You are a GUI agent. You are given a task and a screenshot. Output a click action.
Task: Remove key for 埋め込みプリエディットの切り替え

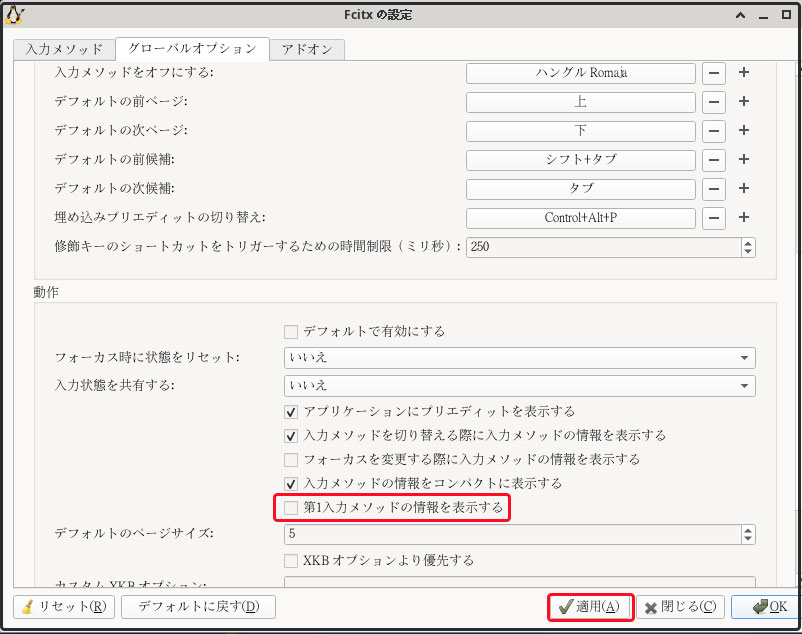click(x=714, y=218)
